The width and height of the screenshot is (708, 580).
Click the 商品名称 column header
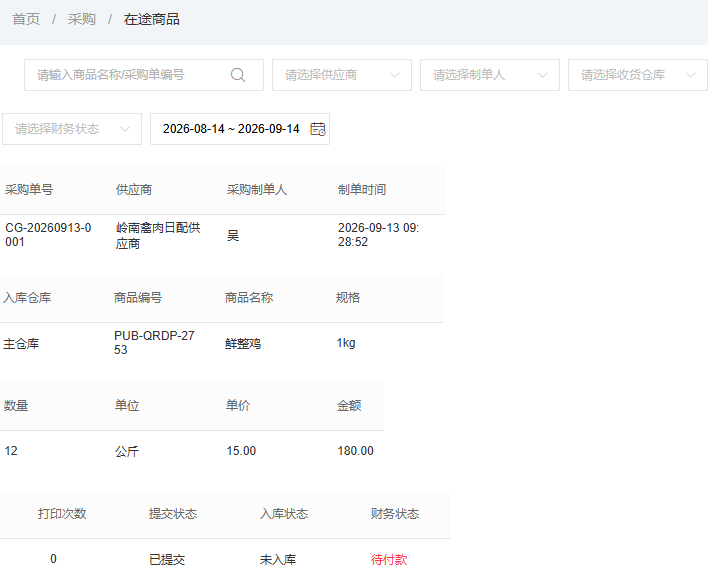[249, 298]
